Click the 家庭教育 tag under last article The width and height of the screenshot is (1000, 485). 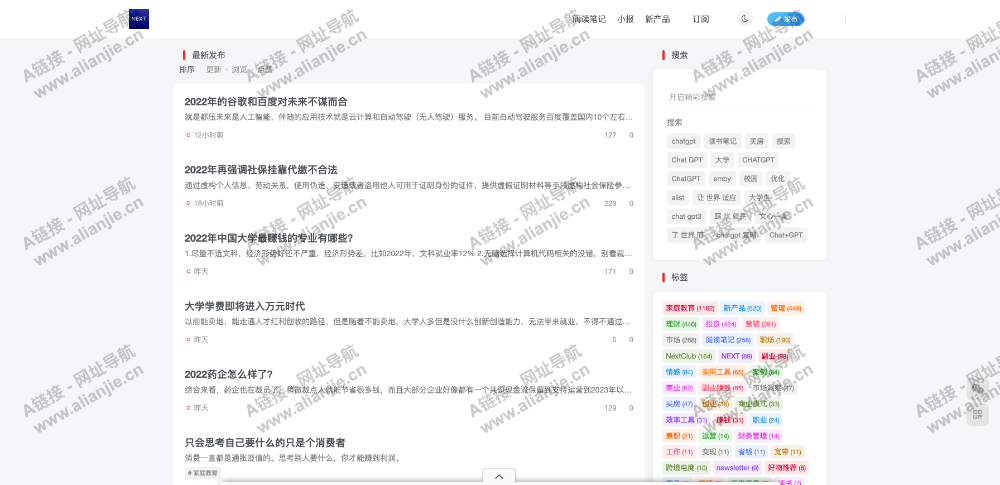point(203,473)
